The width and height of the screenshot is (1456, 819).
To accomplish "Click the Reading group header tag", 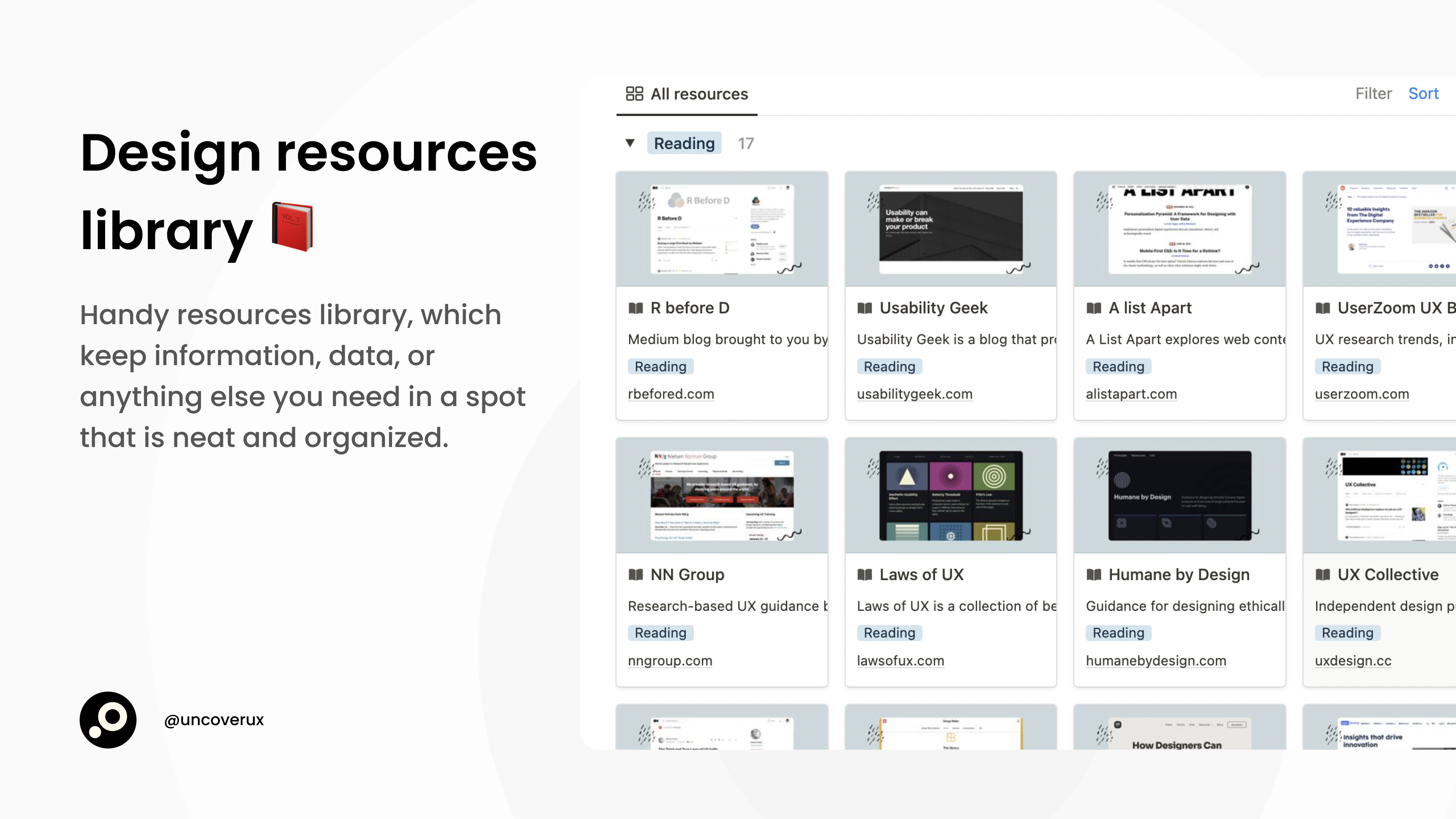I will click(684, 144).
